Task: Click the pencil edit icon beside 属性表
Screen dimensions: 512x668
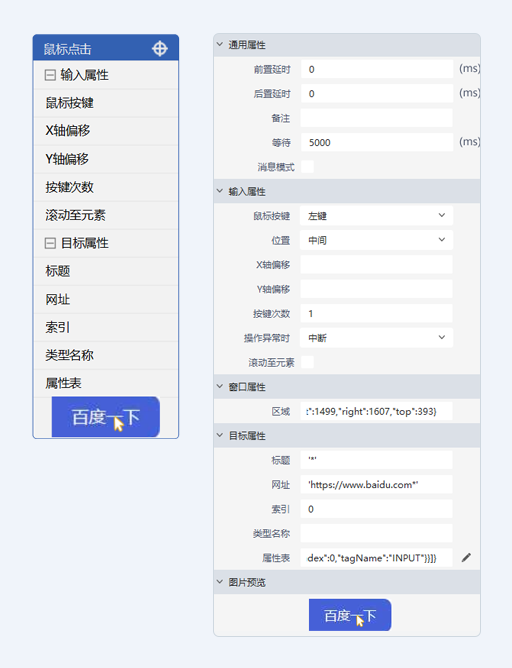Action: click(x=466, y=557)
